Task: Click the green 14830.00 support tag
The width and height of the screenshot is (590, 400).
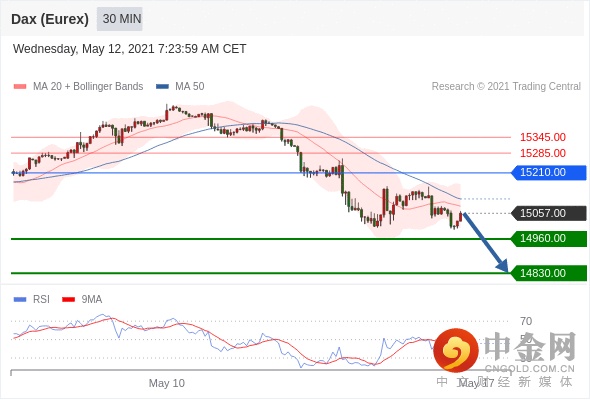Action: click(549, 273)
